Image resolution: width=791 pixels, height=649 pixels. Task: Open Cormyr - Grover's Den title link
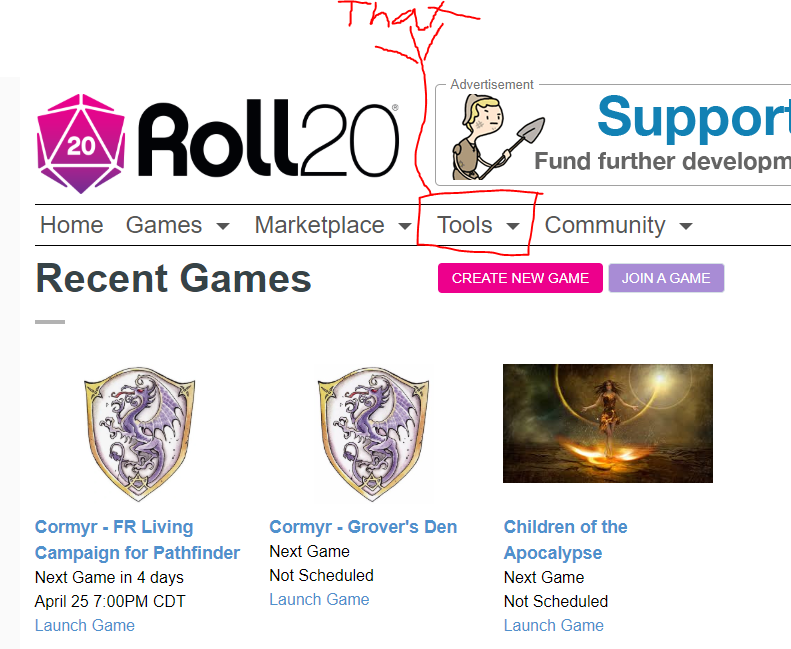(x=363, y=526)
